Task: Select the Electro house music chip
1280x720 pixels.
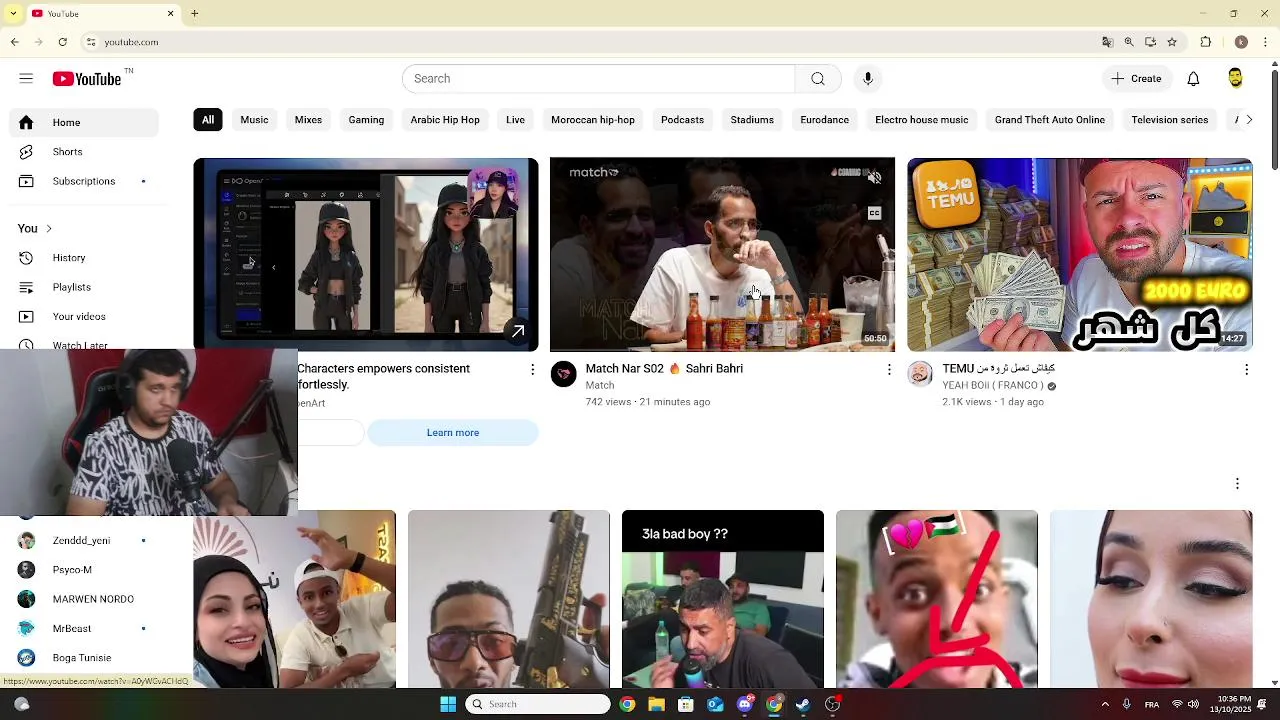Action: [921, 120]
